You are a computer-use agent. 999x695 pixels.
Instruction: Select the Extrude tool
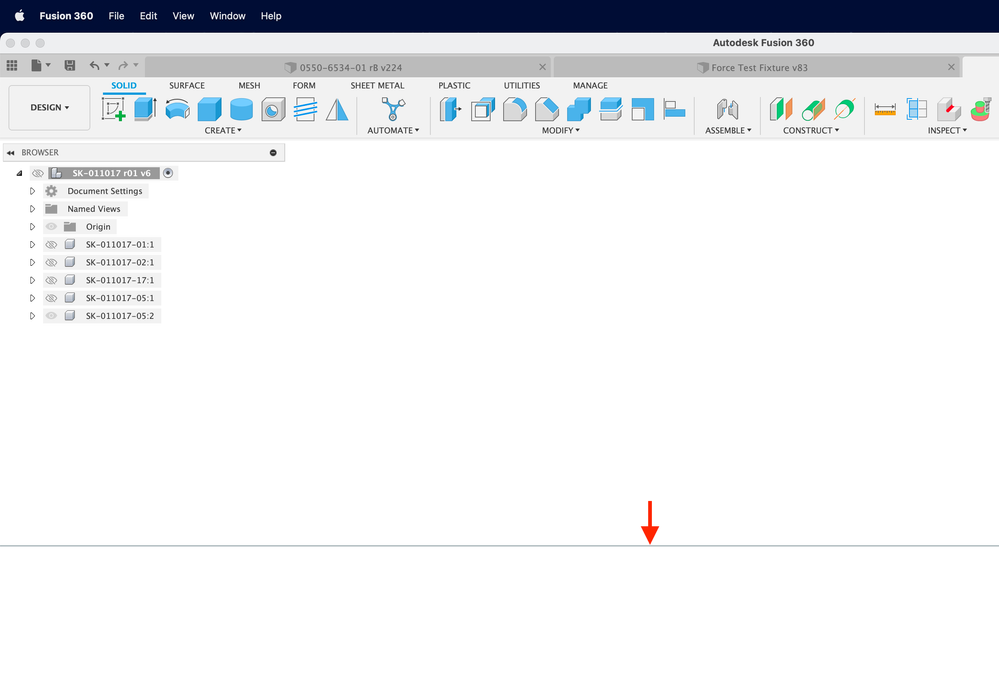(145, 109)
